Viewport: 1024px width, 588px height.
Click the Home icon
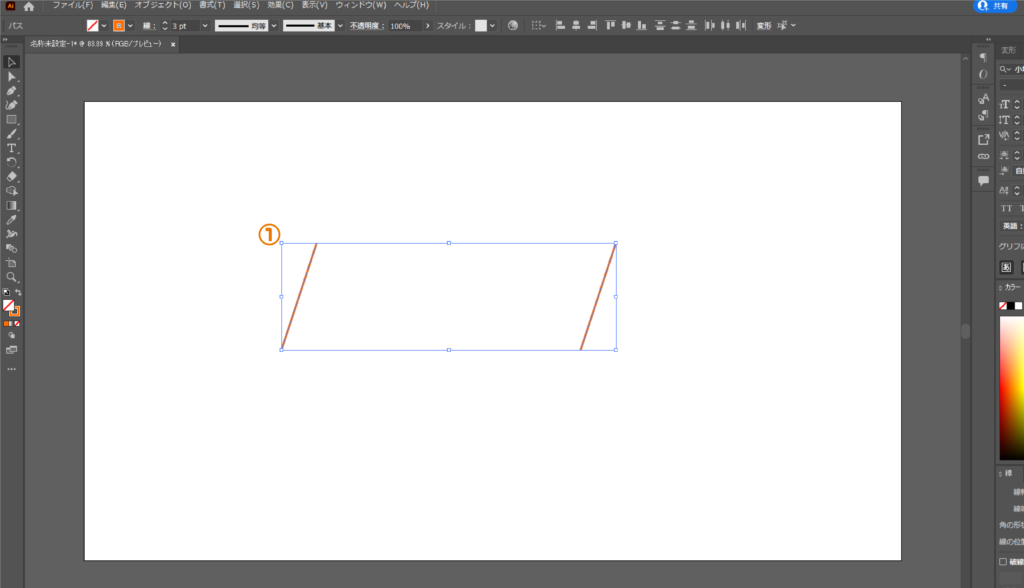(x=29, y=6)
